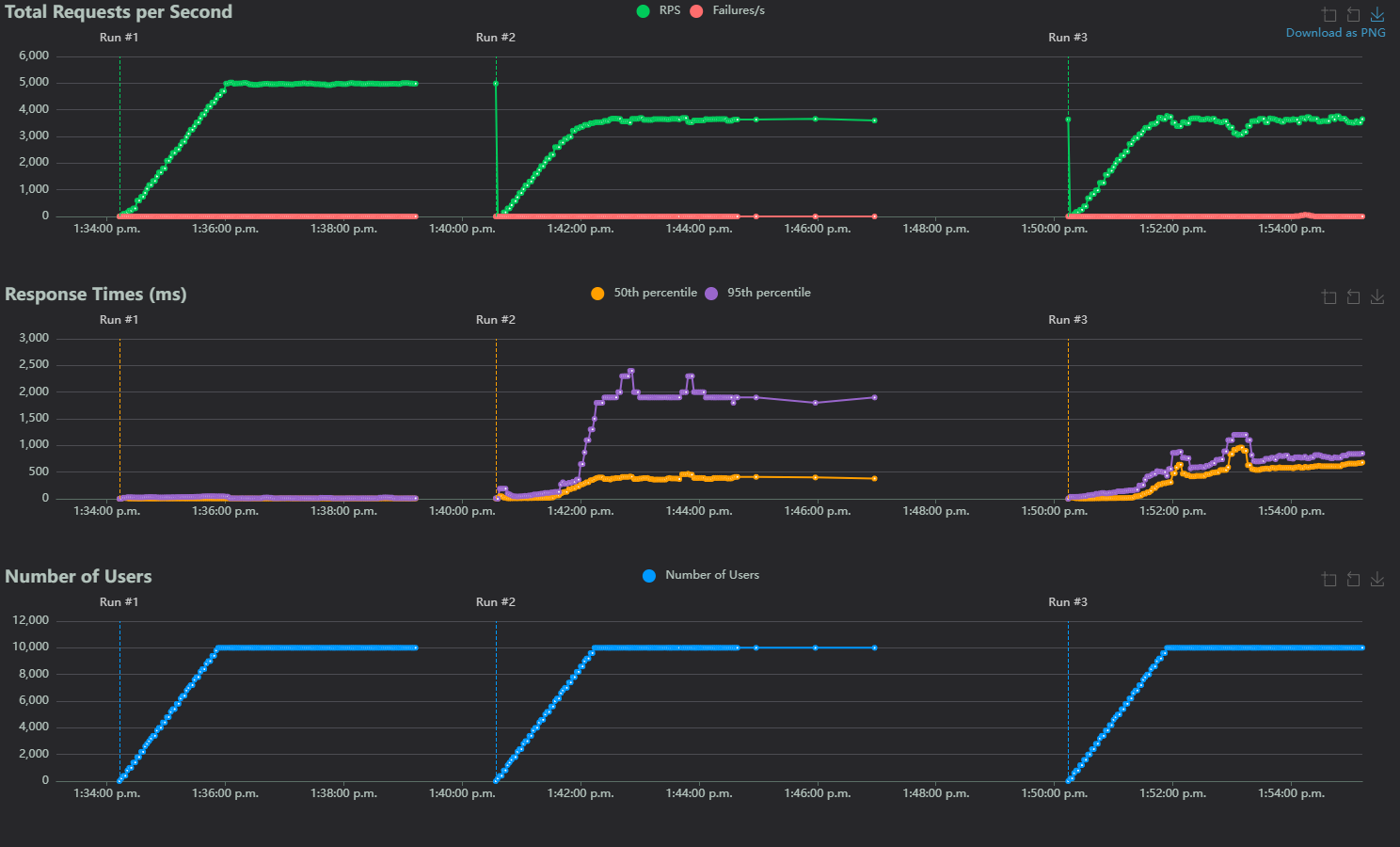This screenshot has height=847, width=1400.
Task: Select the Run #1 marker in the Requests chart
Action: [119, 38]
